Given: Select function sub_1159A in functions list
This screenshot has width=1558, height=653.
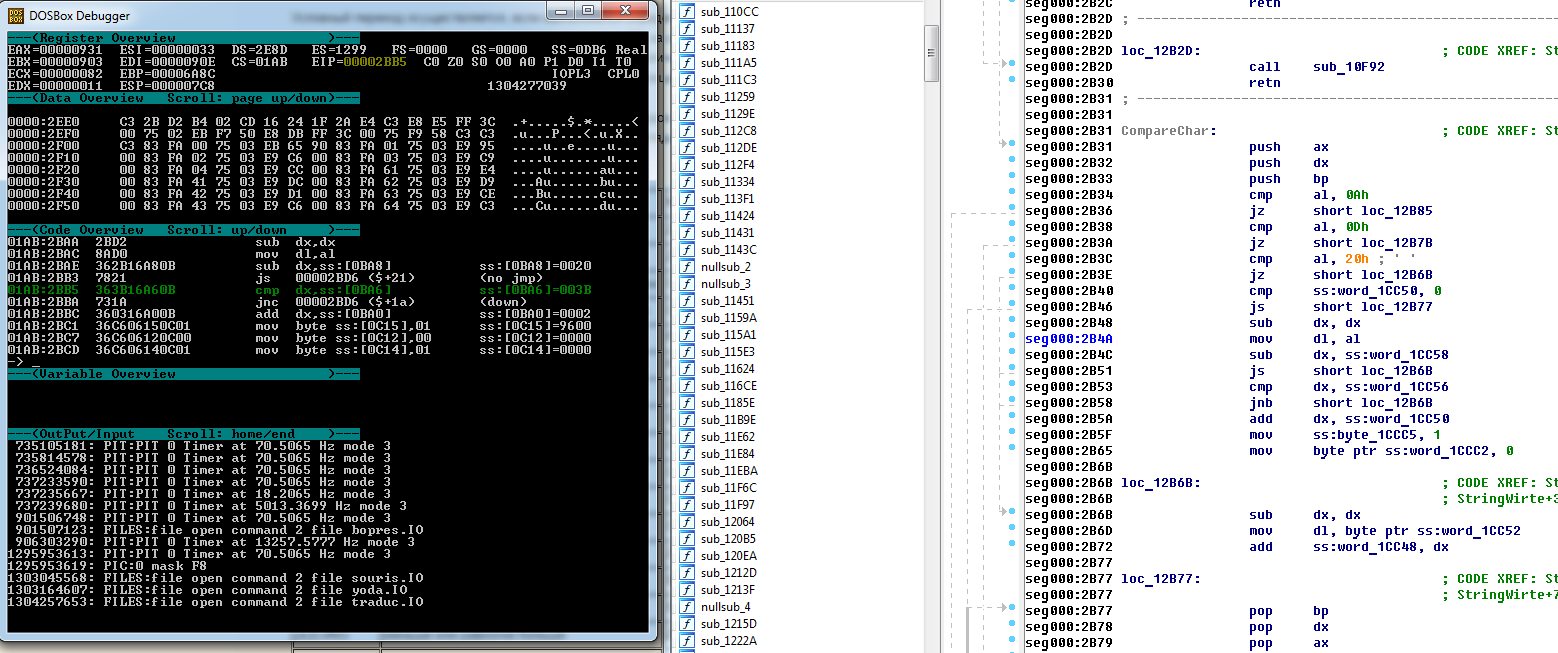Looking at the screenshot, I should (728, 317).
